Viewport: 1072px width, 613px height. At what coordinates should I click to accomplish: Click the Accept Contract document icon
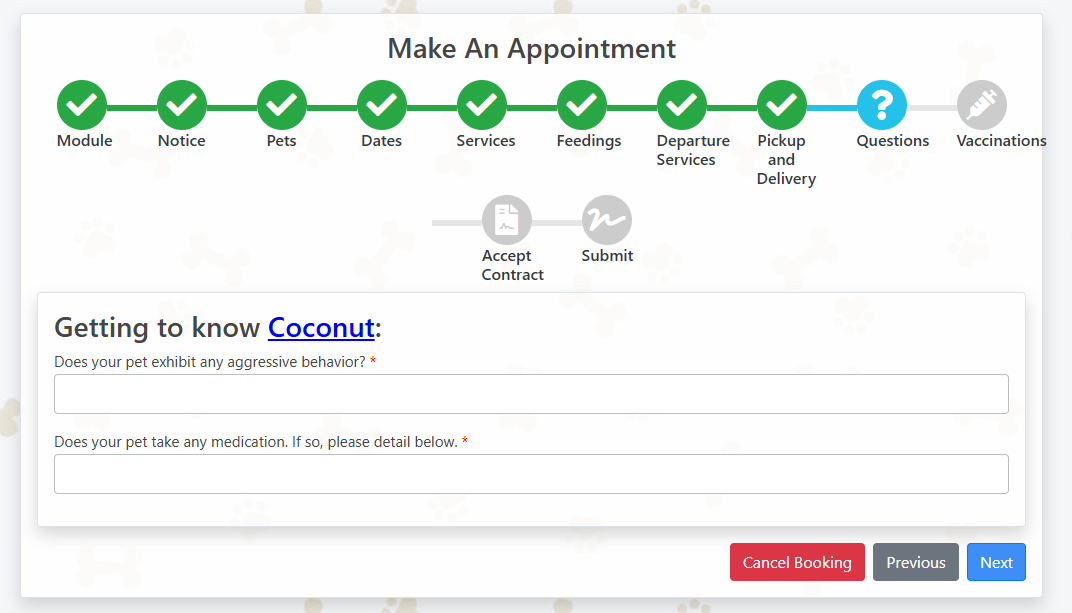507,220
